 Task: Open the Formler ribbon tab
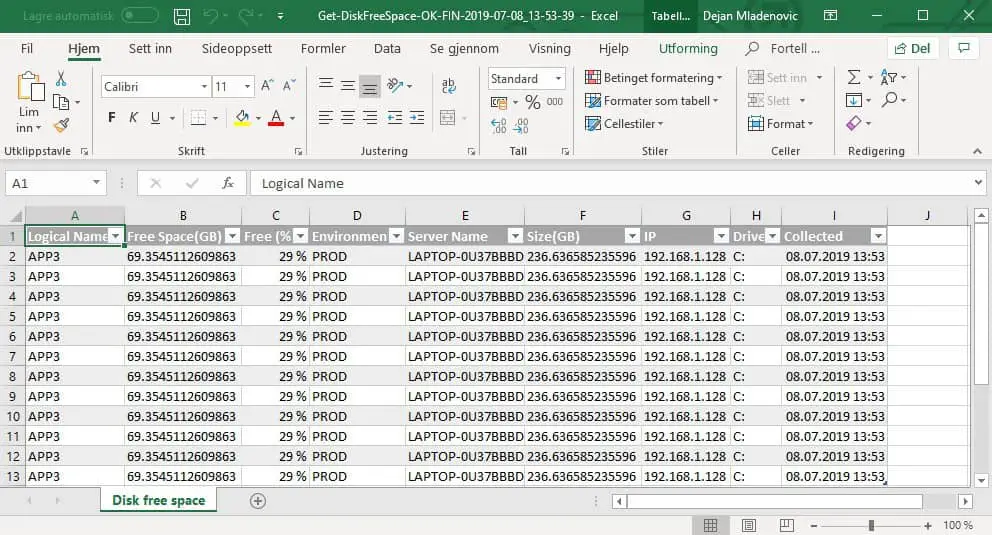pyautogui.click(x=323, y=49)
